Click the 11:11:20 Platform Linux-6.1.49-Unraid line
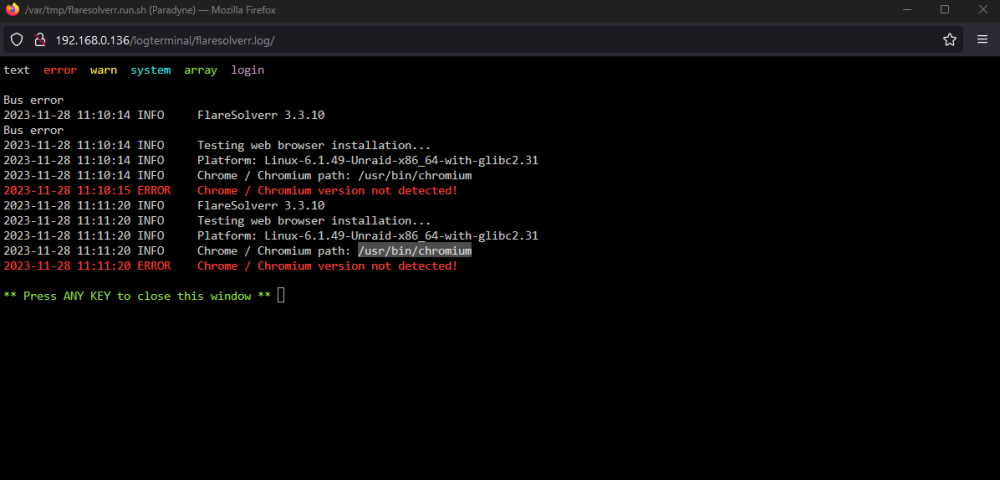Image resolution: width=1000 pixels, height=480 pixels. (271, 236)
